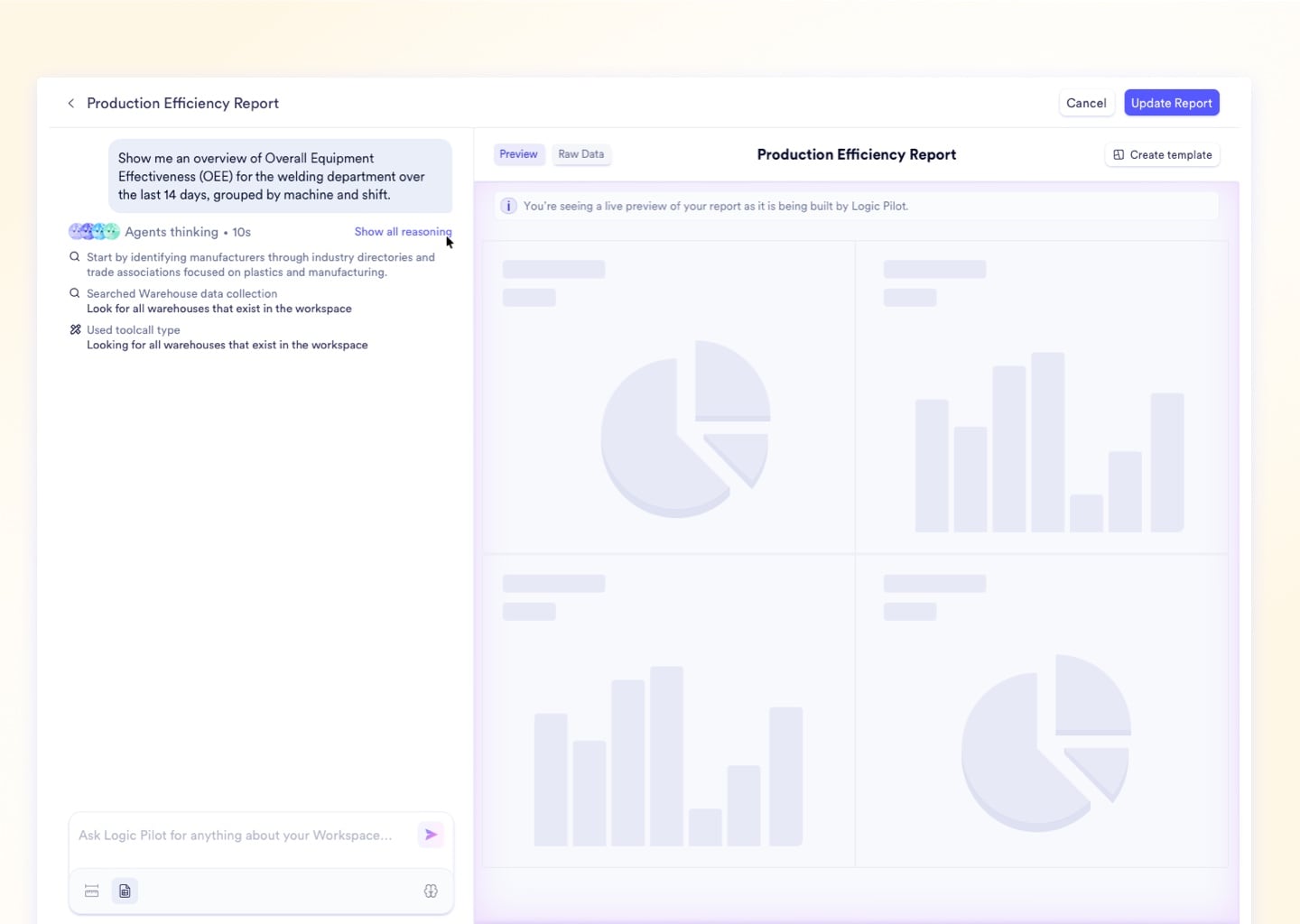Click the brain icon in chat input bar

(431, 891)
